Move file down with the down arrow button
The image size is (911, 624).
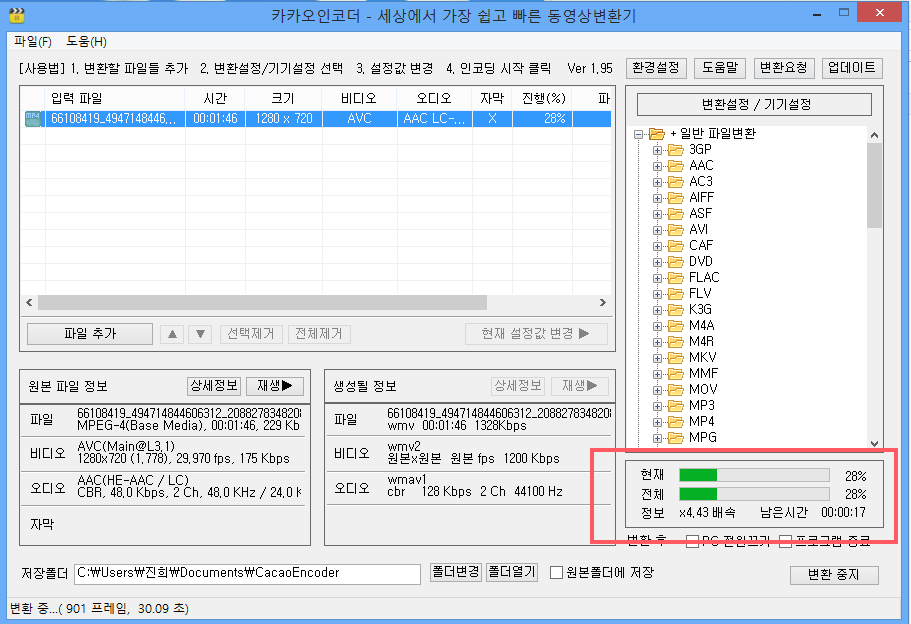click(x=200, y=334)
